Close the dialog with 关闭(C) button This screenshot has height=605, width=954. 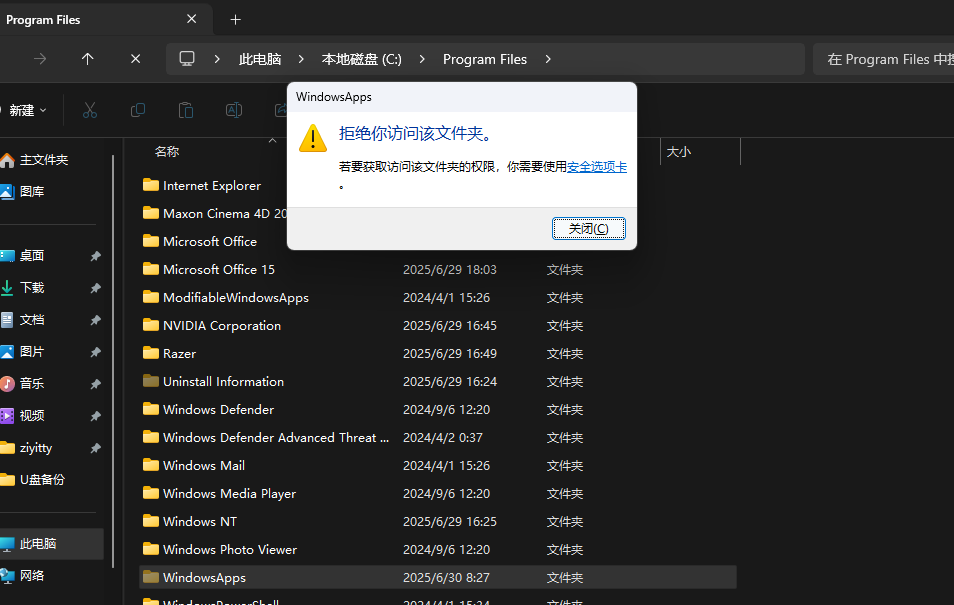tap(588, 228)
